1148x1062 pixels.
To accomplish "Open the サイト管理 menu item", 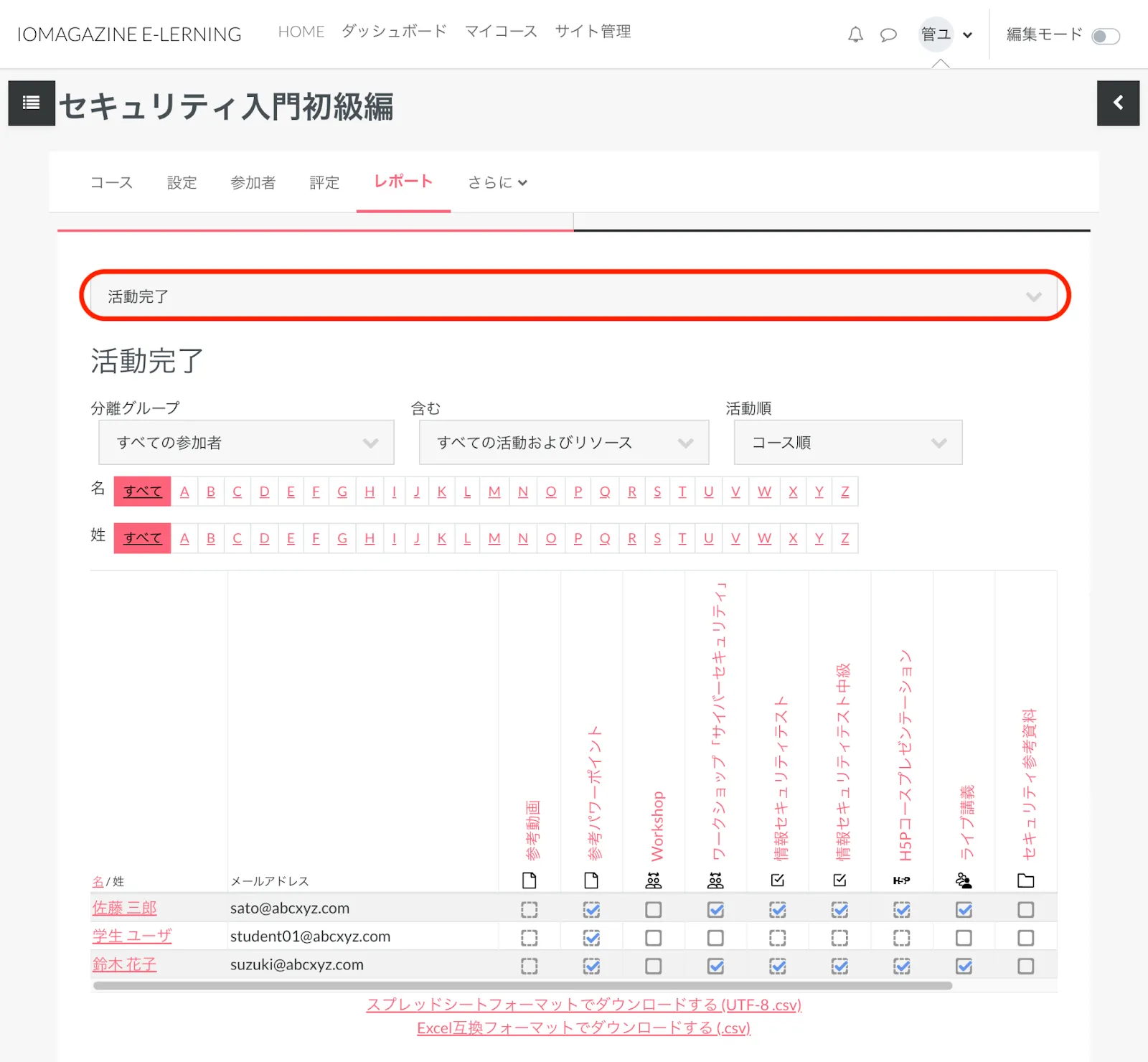I will 593,32.
